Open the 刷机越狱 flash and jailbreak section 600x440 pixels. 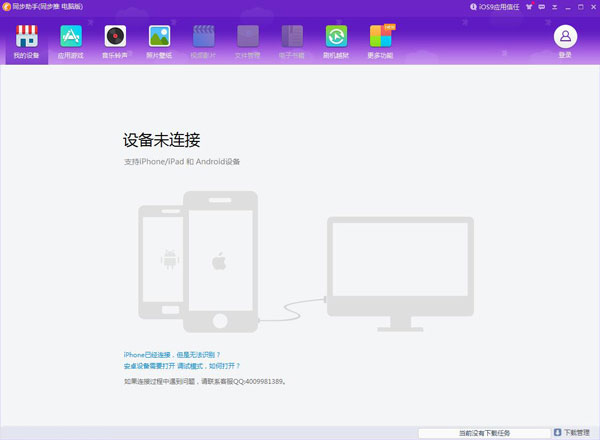[336, 42]
